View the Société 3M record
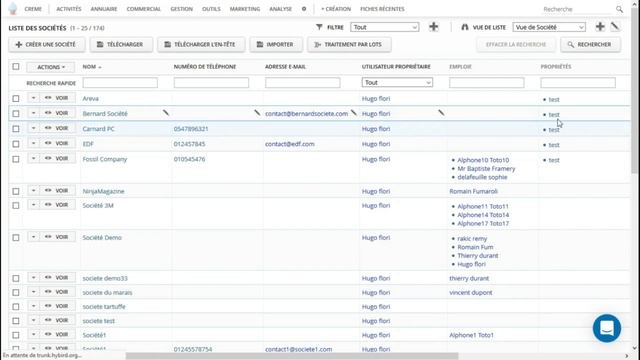640x360 pixels. click(58, 204)
